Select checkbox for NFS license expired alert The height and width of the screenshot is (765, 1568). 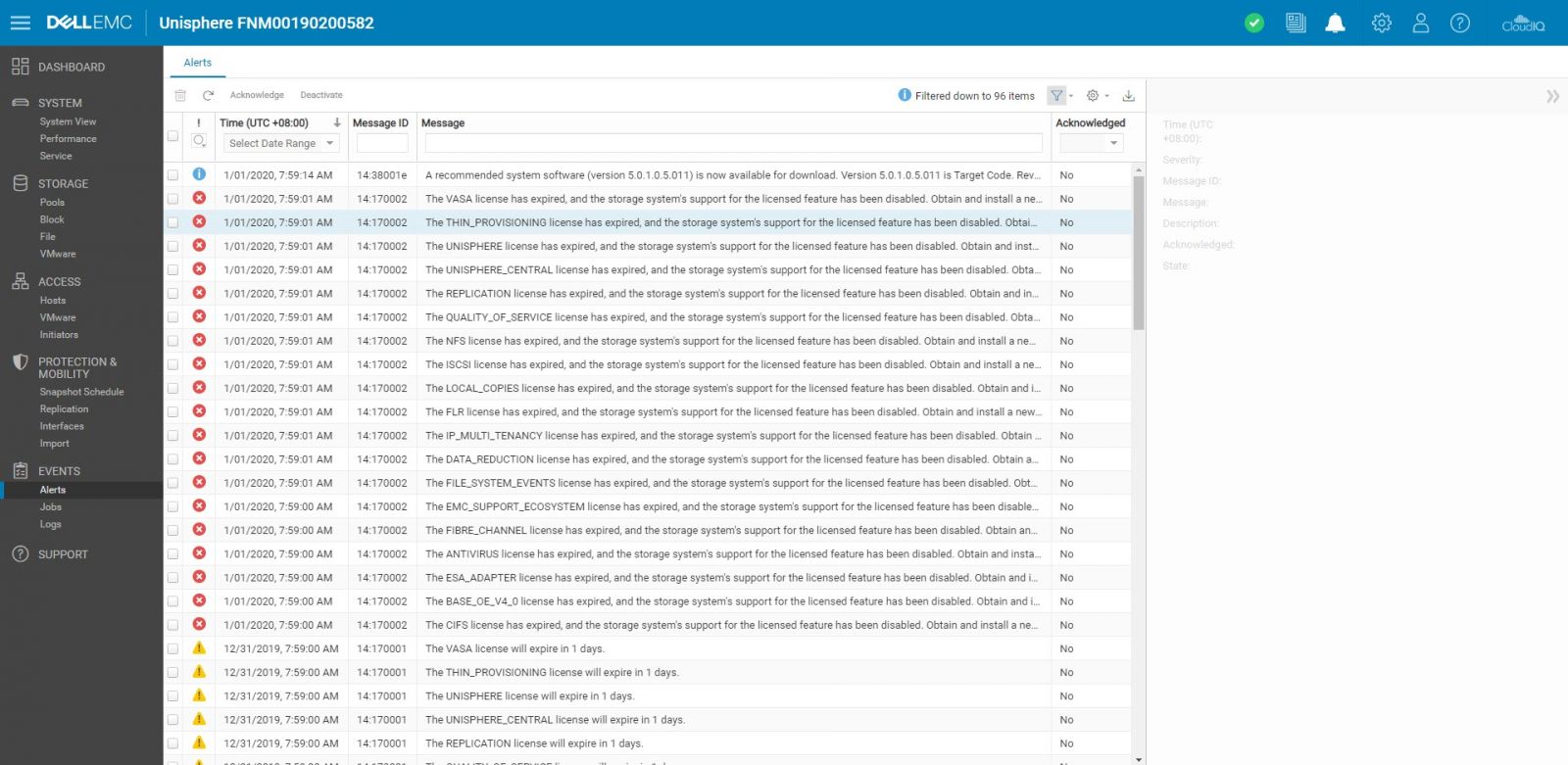point(172,341)
